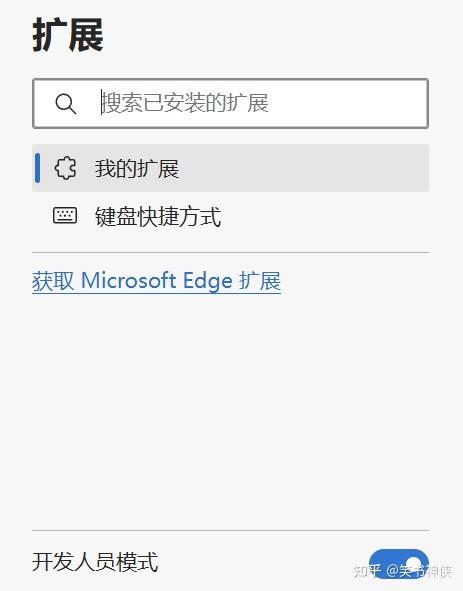Click the divider line above 开发人员模式
This screenshot has height=591, width=463.
pos(230,530)
